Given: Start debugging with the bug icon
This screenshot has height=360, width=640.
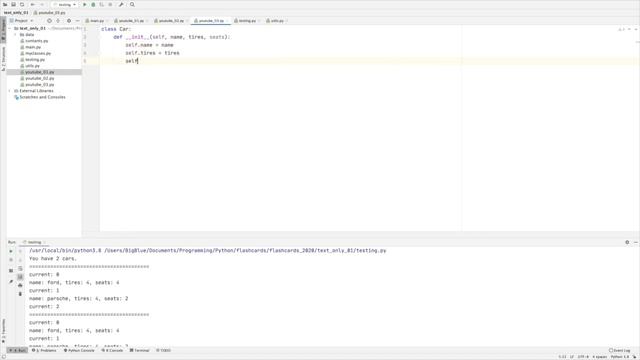Looking at the screenshot, I should click(x=93, y=4).
